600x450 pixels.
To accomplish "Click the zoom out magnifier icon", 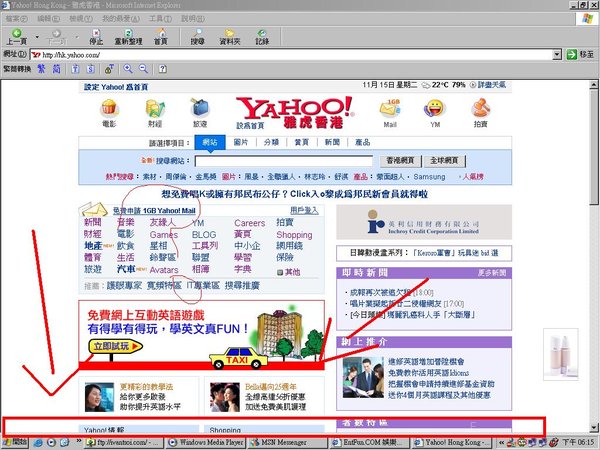I will [x=143, y=69].
